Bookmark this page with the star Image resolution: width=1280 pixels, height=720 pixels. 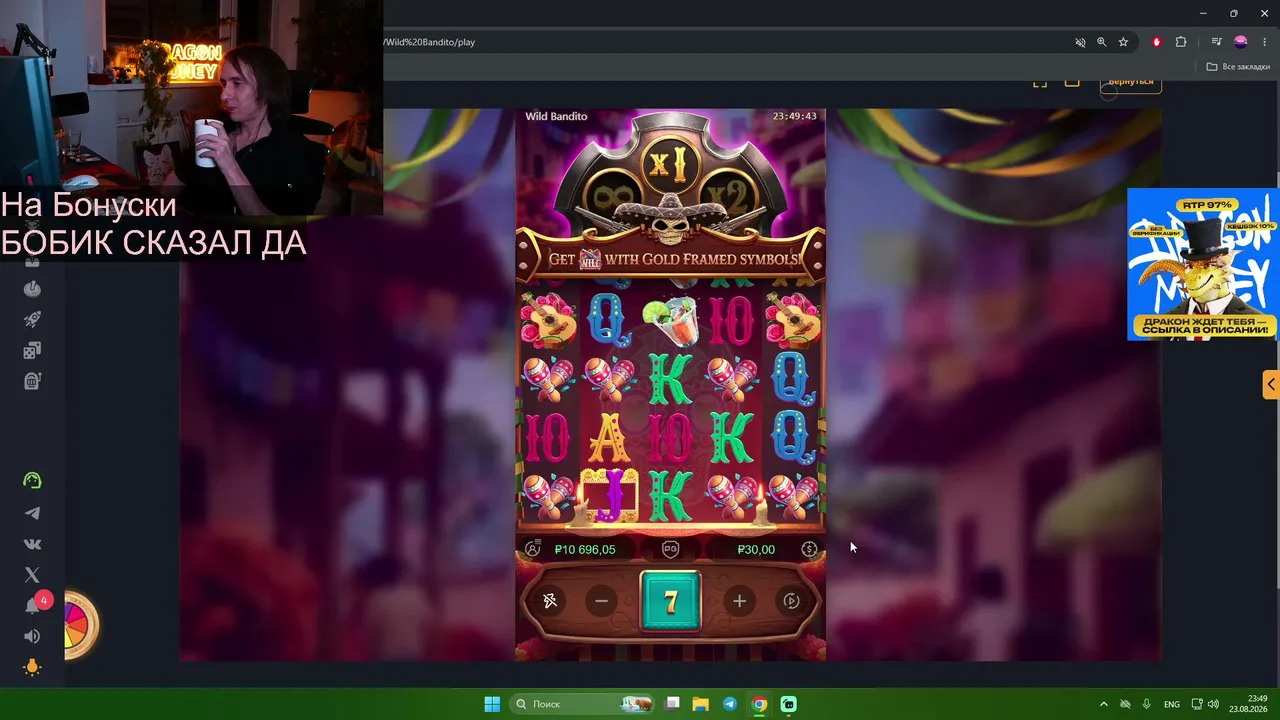coord(1123,42)
